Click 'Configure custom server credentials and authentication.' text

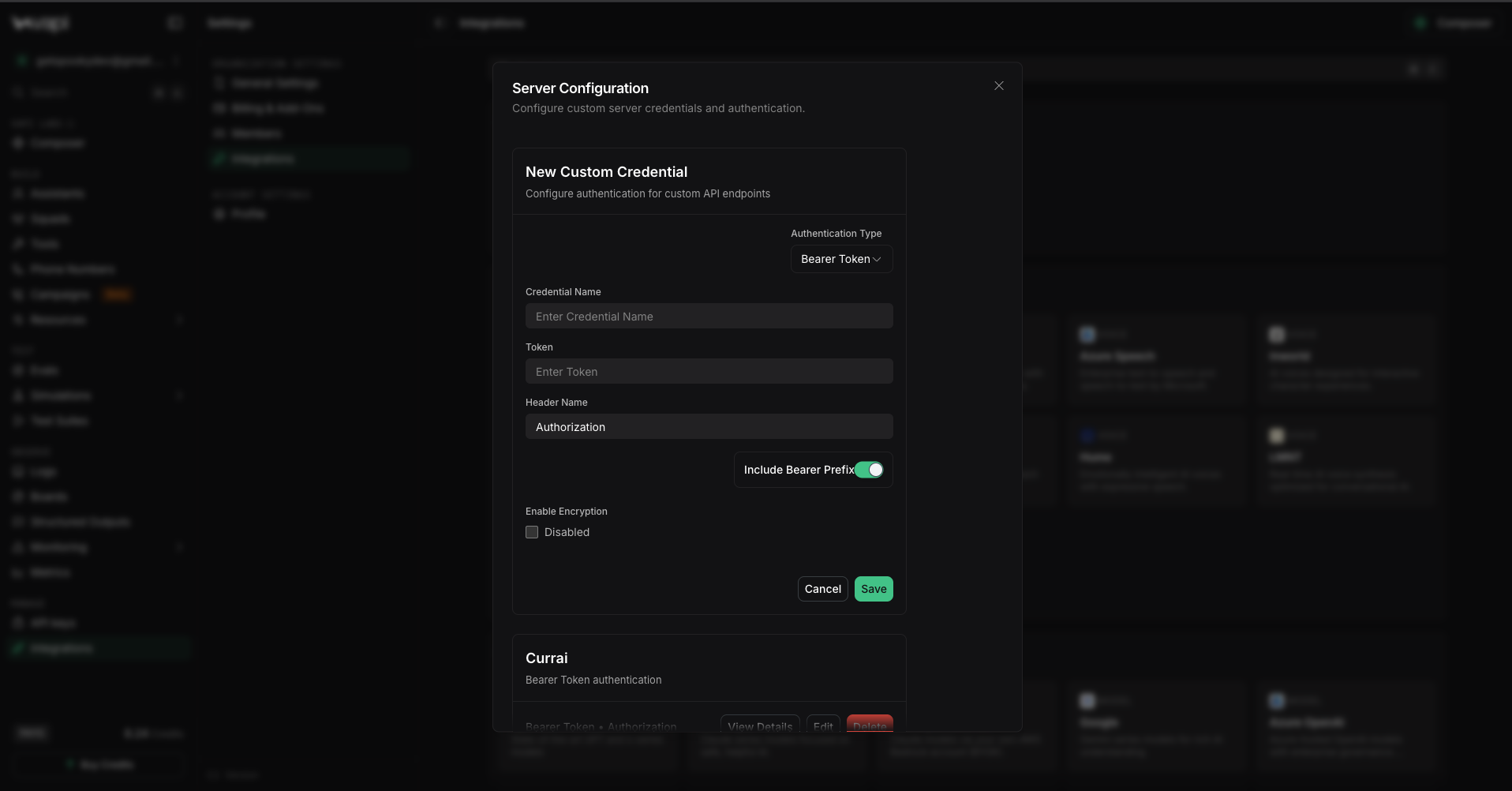pyautogui.click(x=658, y=108)
